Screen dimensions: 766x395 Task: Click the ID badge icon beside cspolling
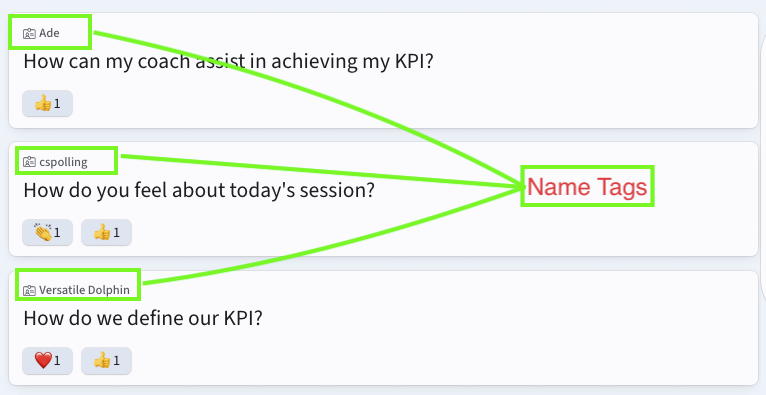(x=29, y=162)
